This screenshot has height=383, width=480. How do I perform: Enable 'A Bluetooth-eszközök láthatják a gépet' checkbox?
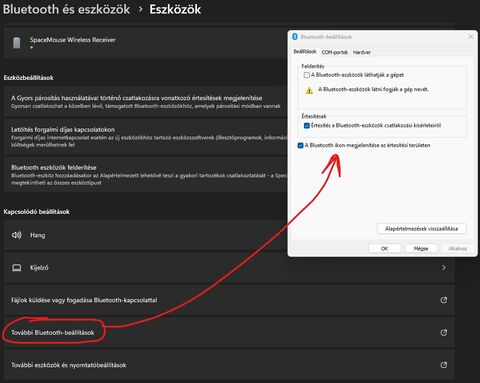tap(307, 75)
